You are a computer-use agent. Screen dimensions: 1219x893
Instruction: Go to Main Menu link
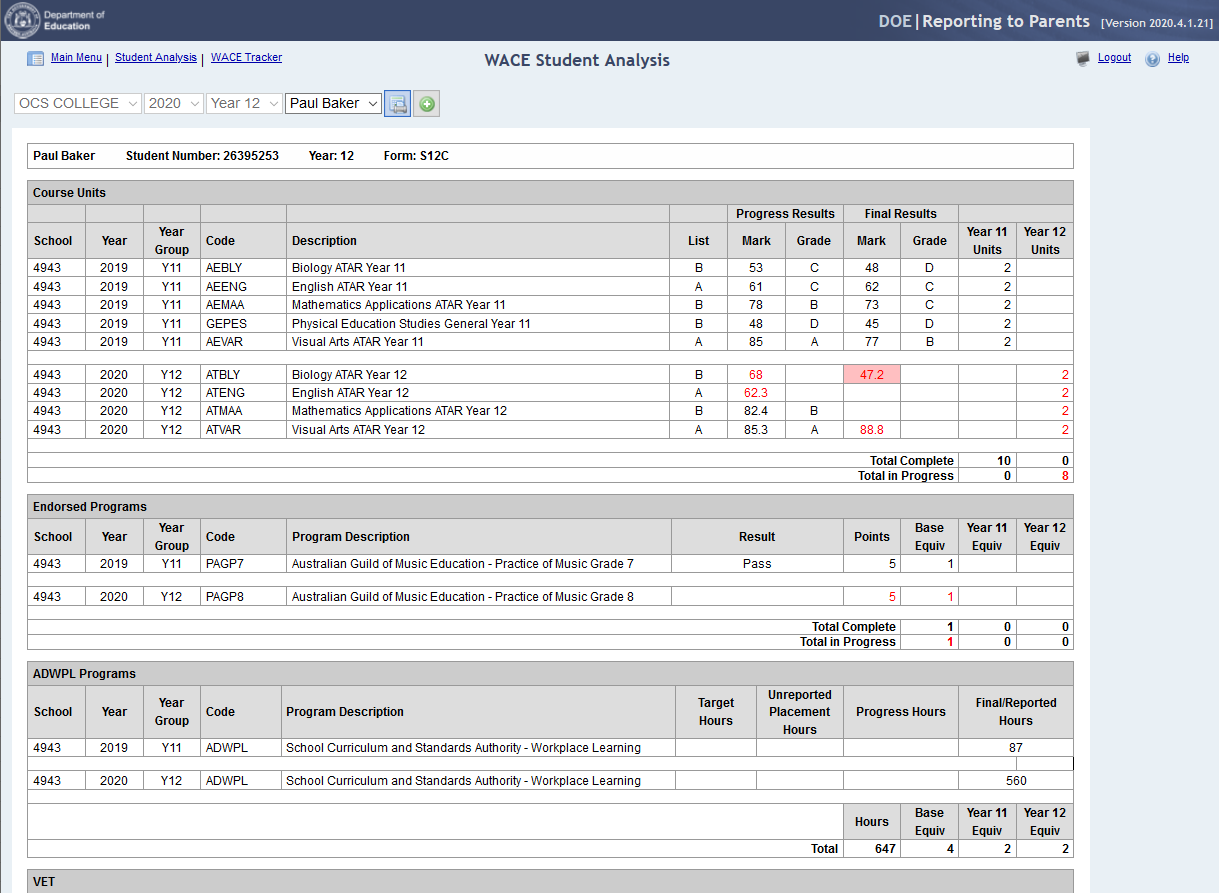pyautogui.click(x=76, y=58)
